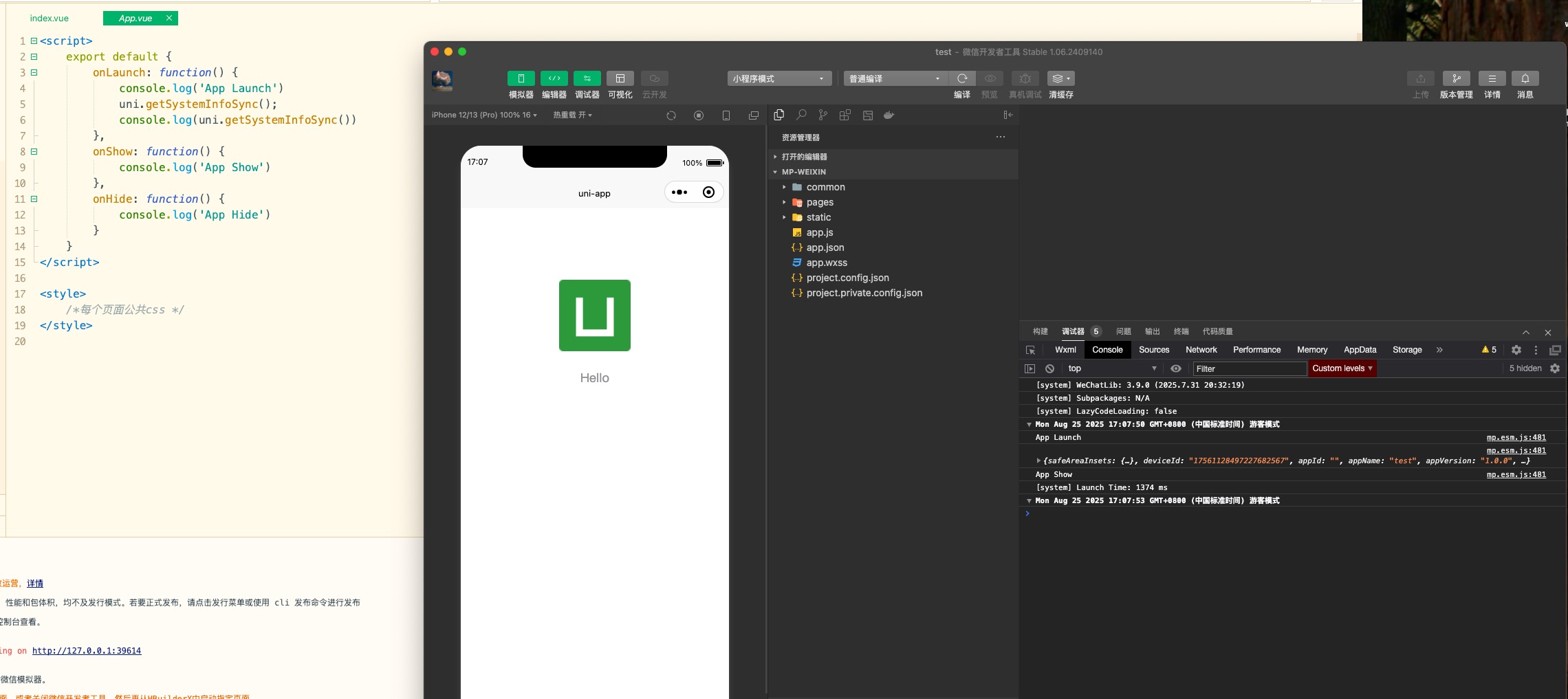
Task: Click the compile refresh icon
Action: [962, 78]
